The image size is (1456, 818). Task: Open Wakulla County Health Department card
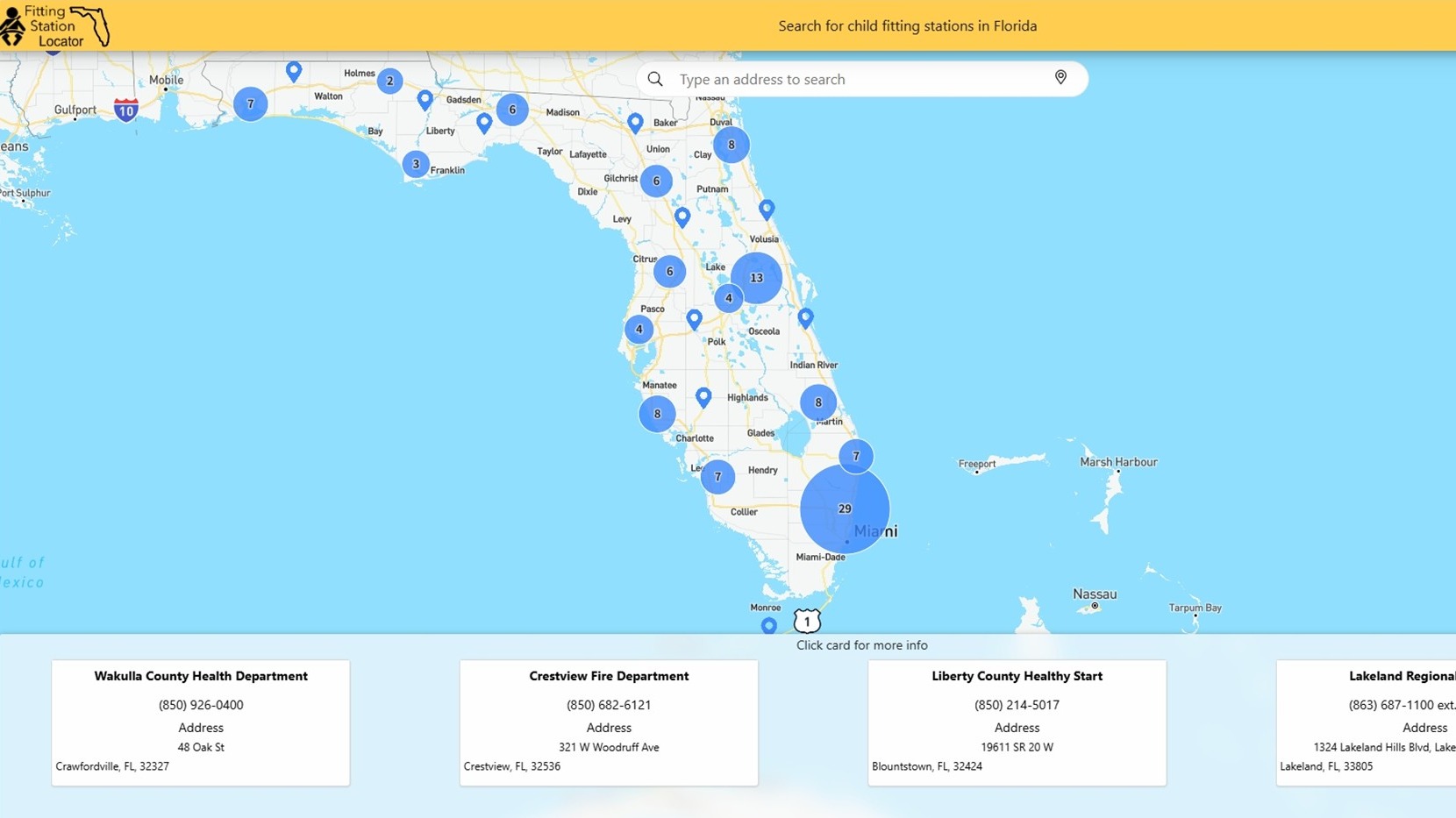[x=201, y=722]
